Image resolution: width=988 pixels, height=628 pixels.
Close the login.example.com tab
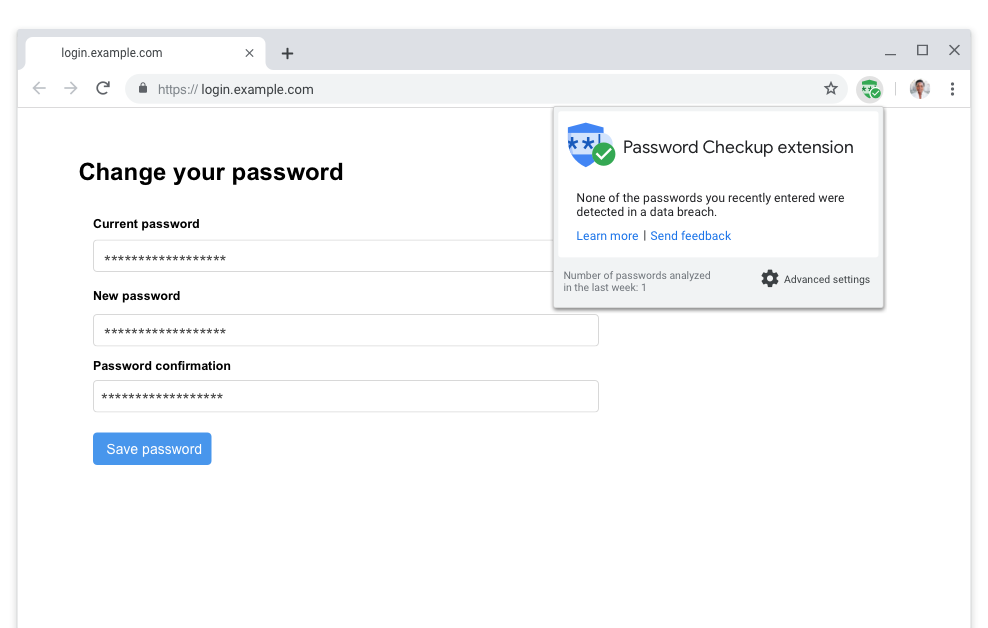point(249,53)
